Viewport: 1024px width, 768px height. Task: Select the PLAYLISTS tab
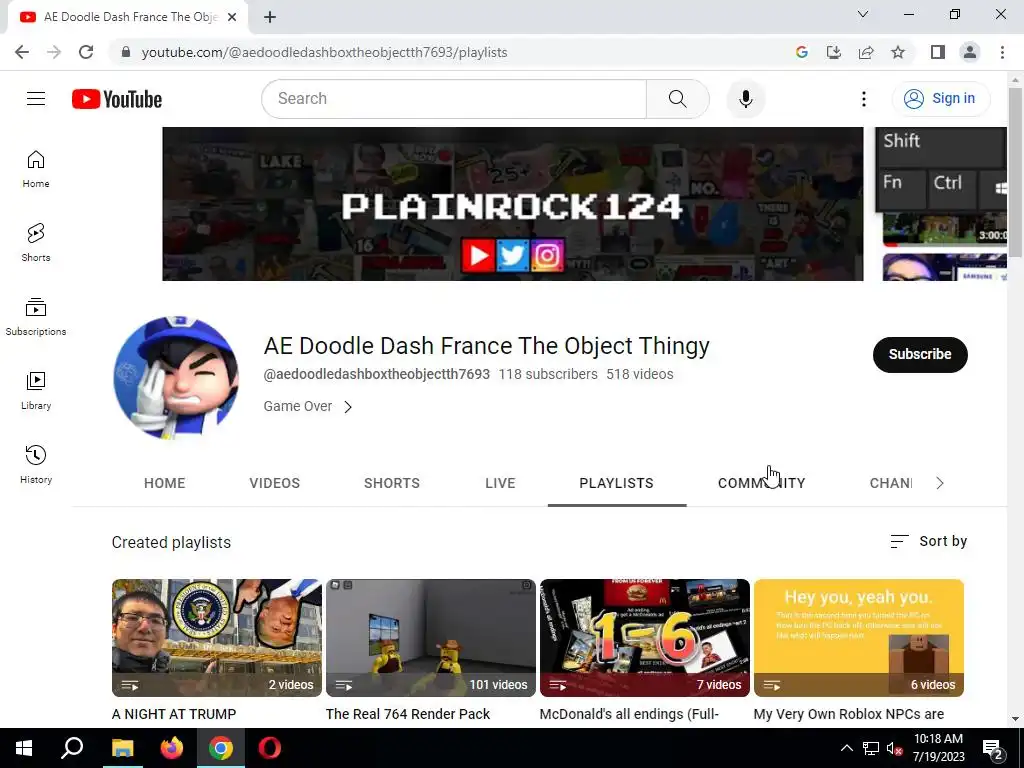pyautogui.click(x=616, y=483)
